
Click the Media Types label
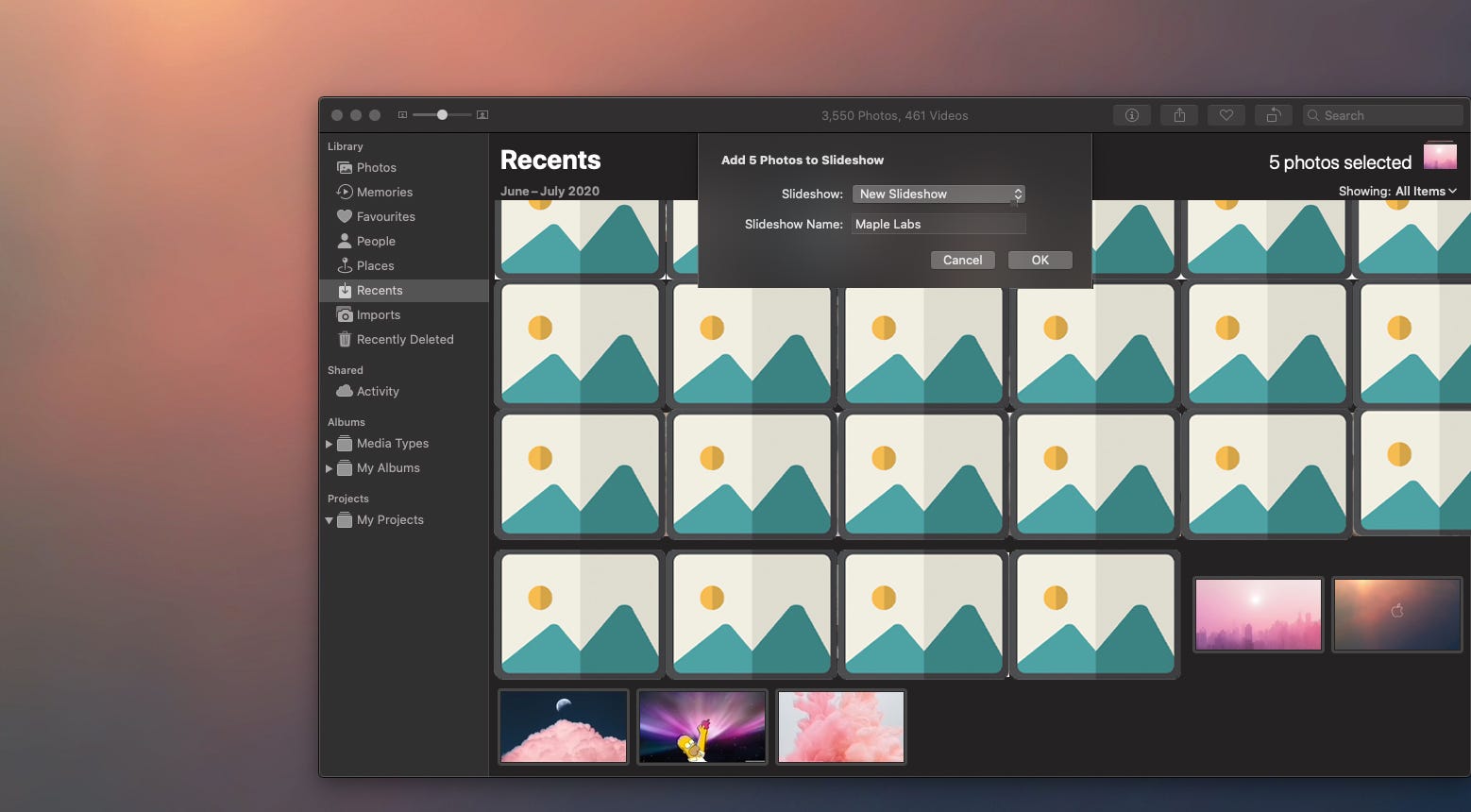tap(393, 443)
